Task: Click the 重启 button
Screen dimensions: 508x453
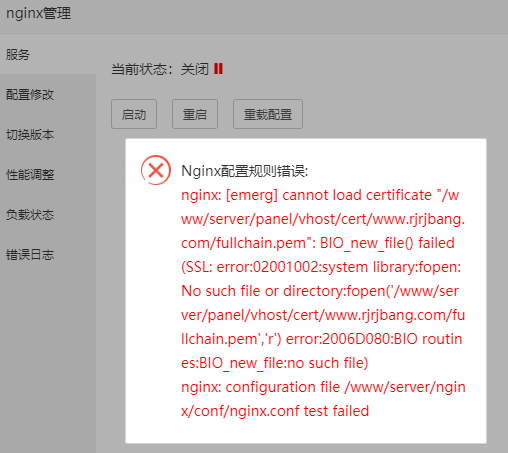Action: coord(195,114)
